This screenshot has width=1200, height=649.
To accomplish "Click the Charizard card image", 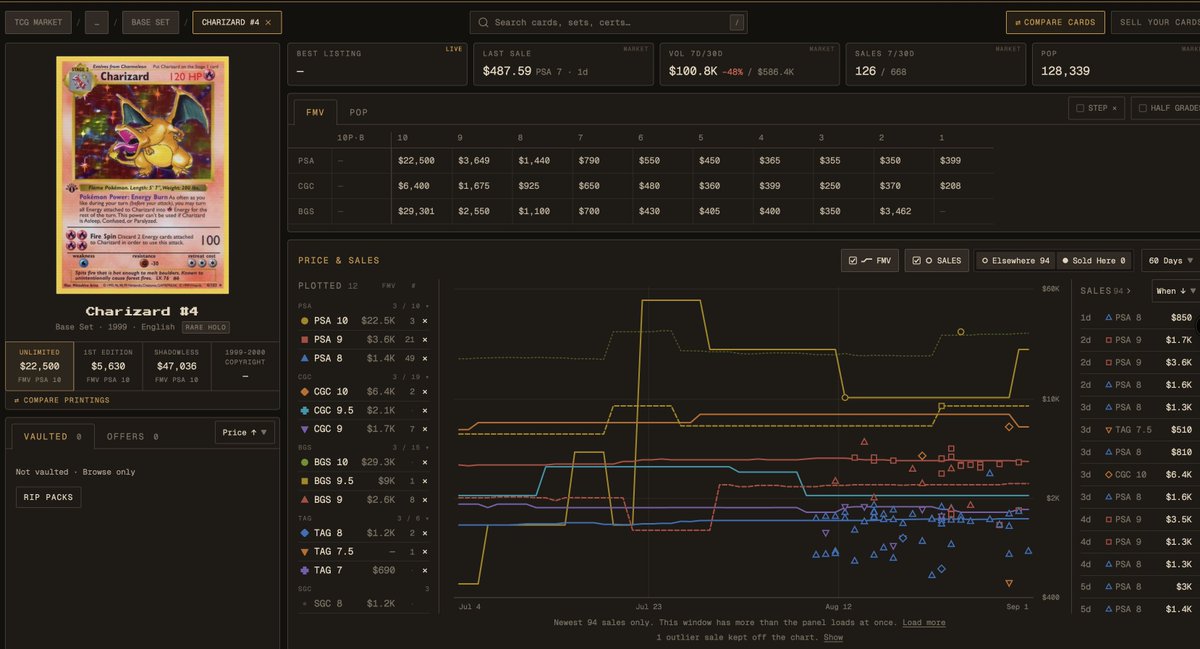I will [x=142, y=175].
